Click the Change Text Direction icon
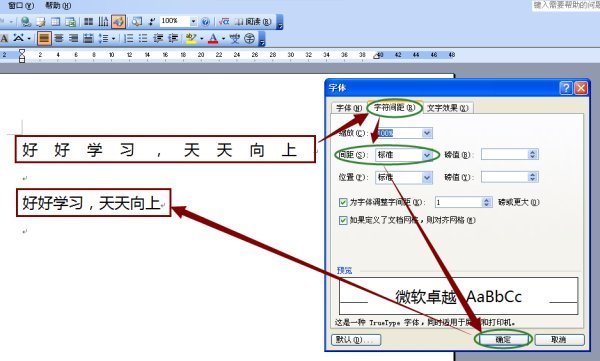This screenshot has width=600, height=361. (x=103, y=21)
